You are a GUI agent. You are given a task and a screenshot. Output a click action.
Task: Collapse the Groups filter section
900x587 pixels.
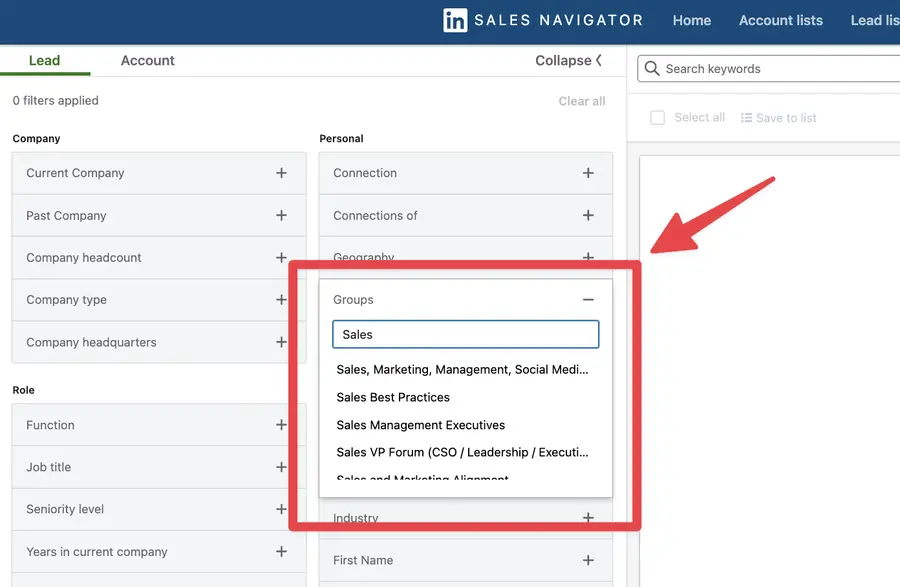(589, 298)
